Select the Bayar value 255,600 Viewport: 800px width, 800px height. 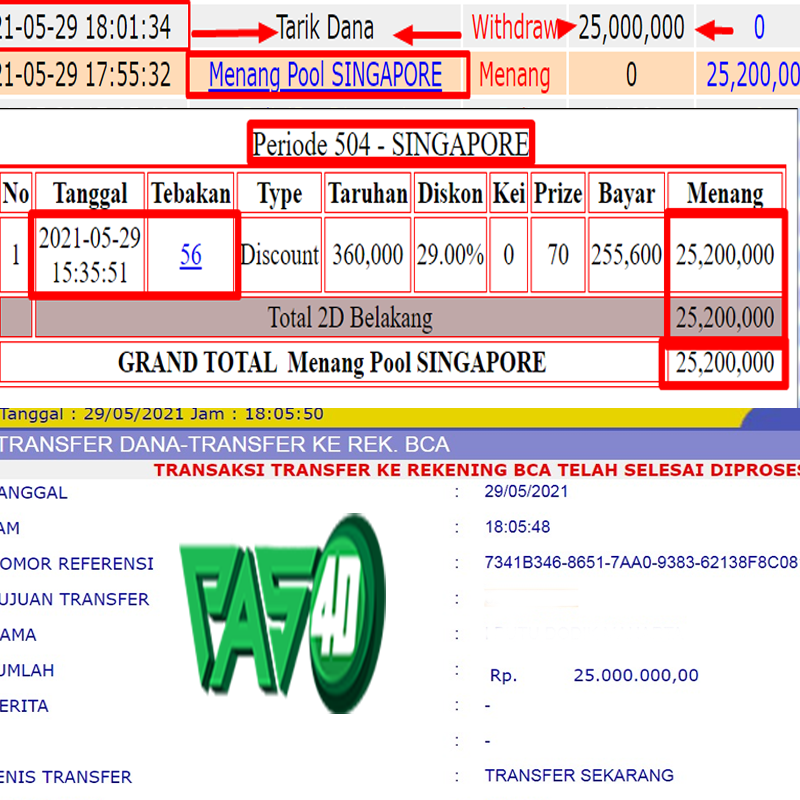click(627, 255)
